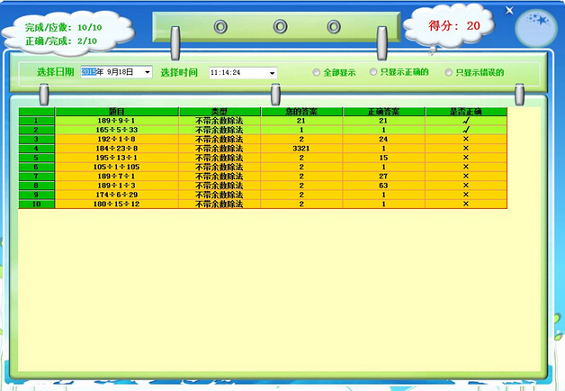Click the 题目 column header
Image resolution: width=565 pixels, height=391 pixels.
point(117,112)
